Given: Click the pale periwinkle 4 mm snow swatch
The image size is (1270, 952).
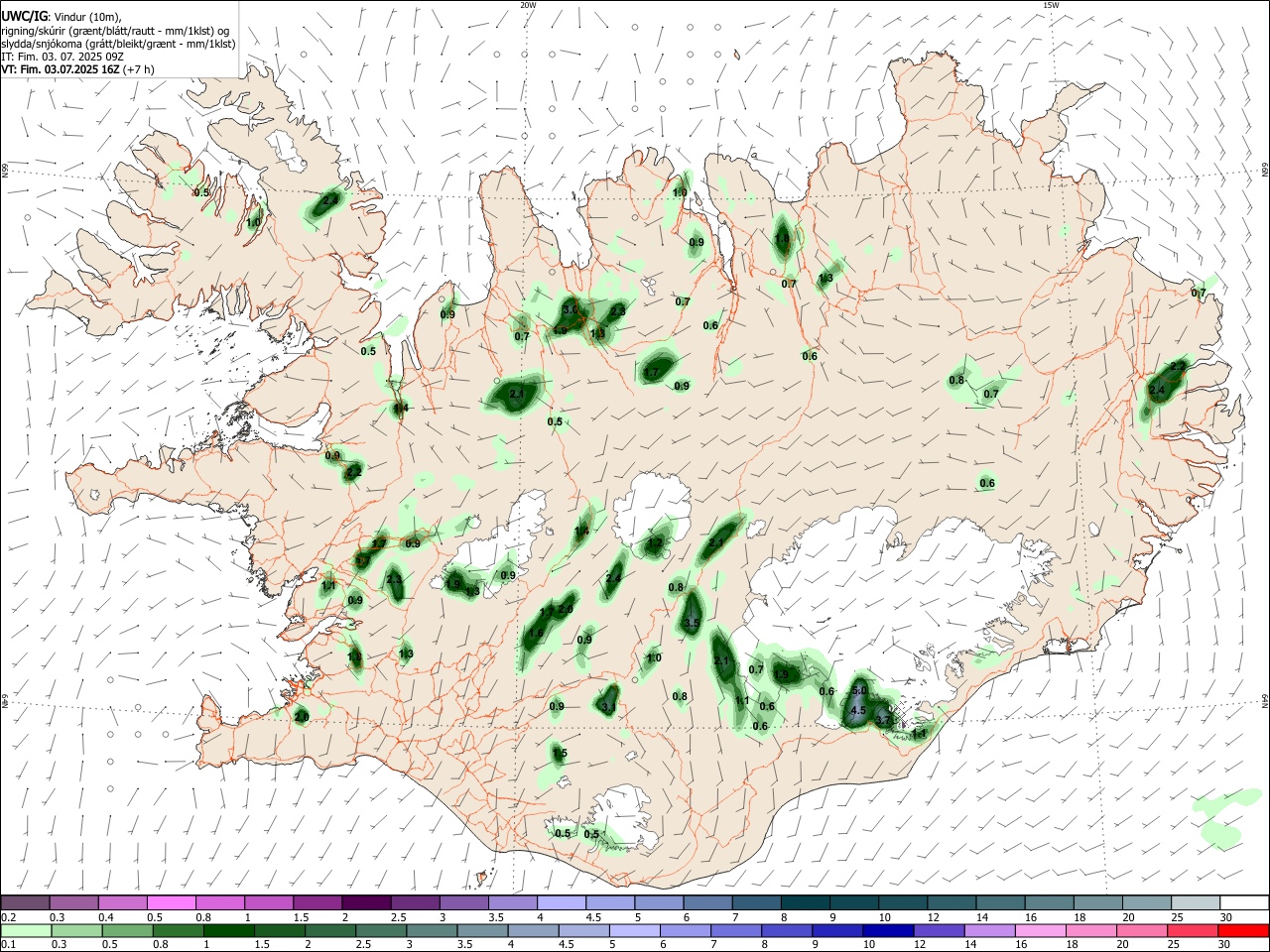Looking at the screenshot, I should tap(562, 902).
